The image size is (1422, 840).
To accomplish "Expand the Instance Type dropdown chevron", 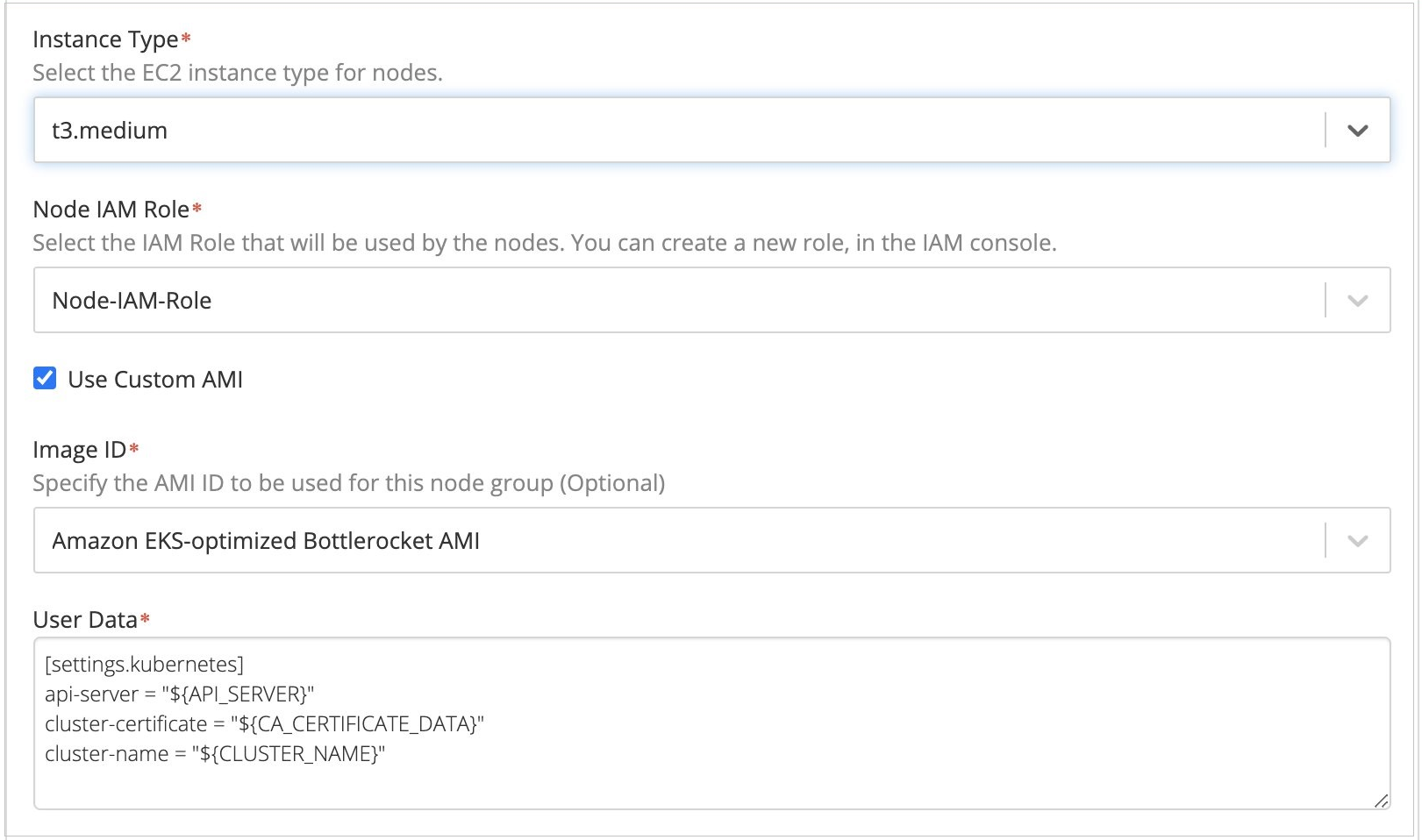I will [x=1357, y=131].
